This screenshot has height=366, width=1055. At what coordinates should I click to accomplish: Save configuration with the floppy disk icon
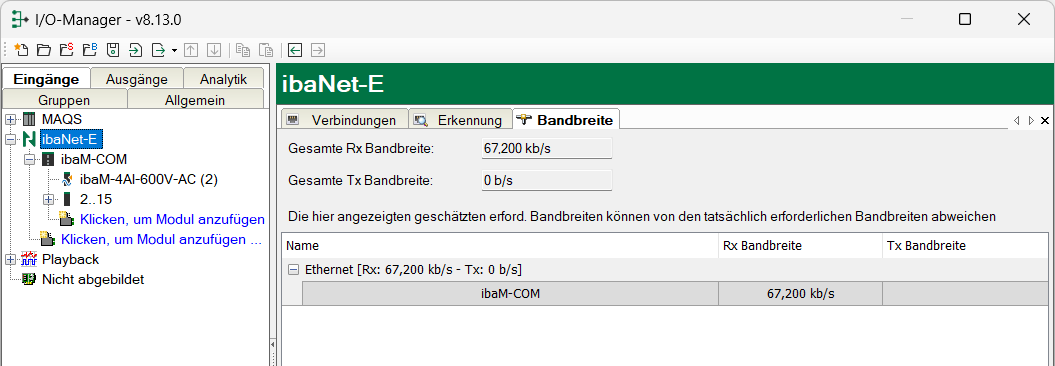coord(113,50)
